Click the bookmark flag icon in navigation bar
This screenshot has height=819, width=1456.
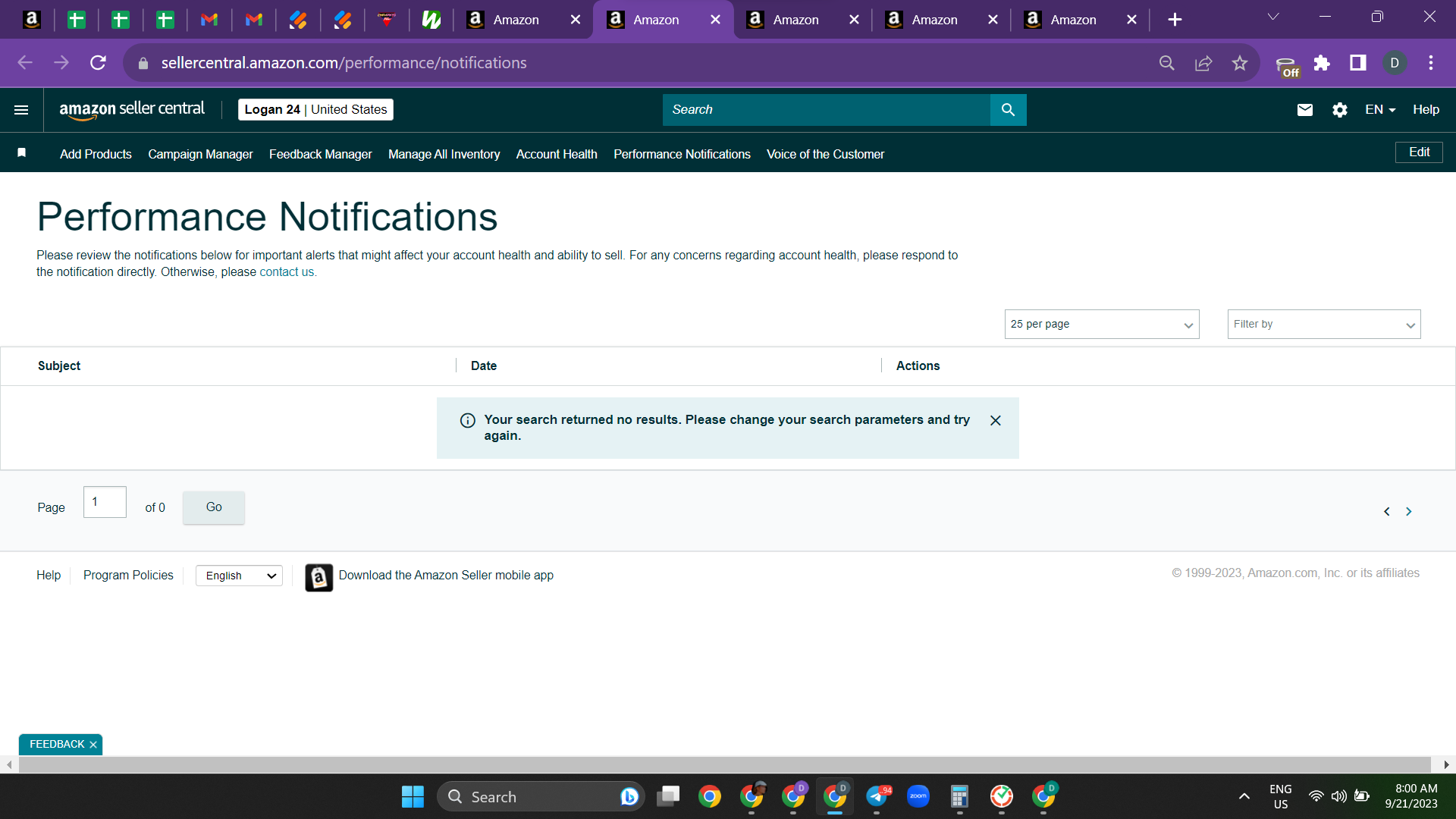22,153
